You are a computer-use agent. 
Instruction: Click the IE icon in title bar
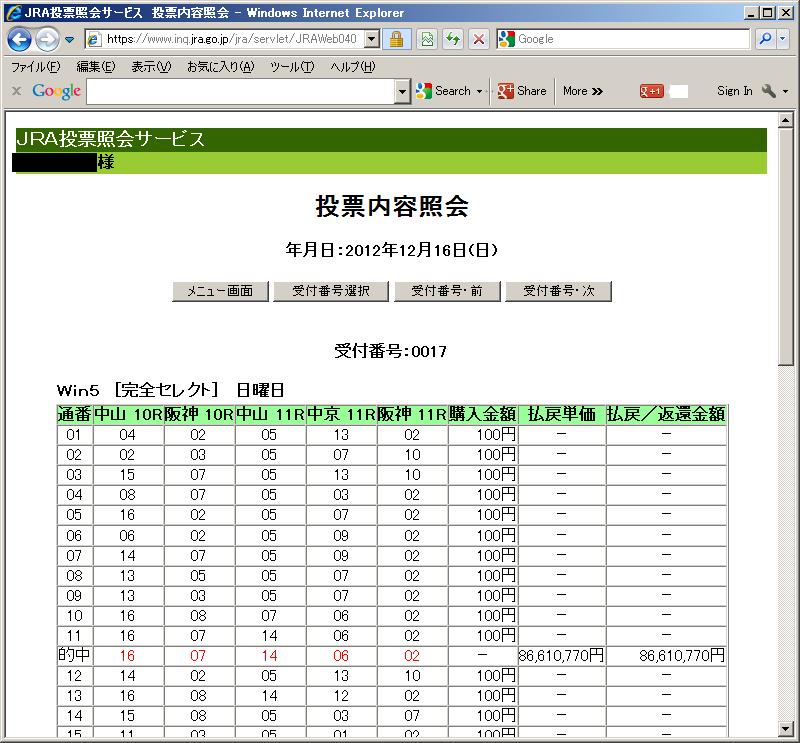[x=13, y=13]
